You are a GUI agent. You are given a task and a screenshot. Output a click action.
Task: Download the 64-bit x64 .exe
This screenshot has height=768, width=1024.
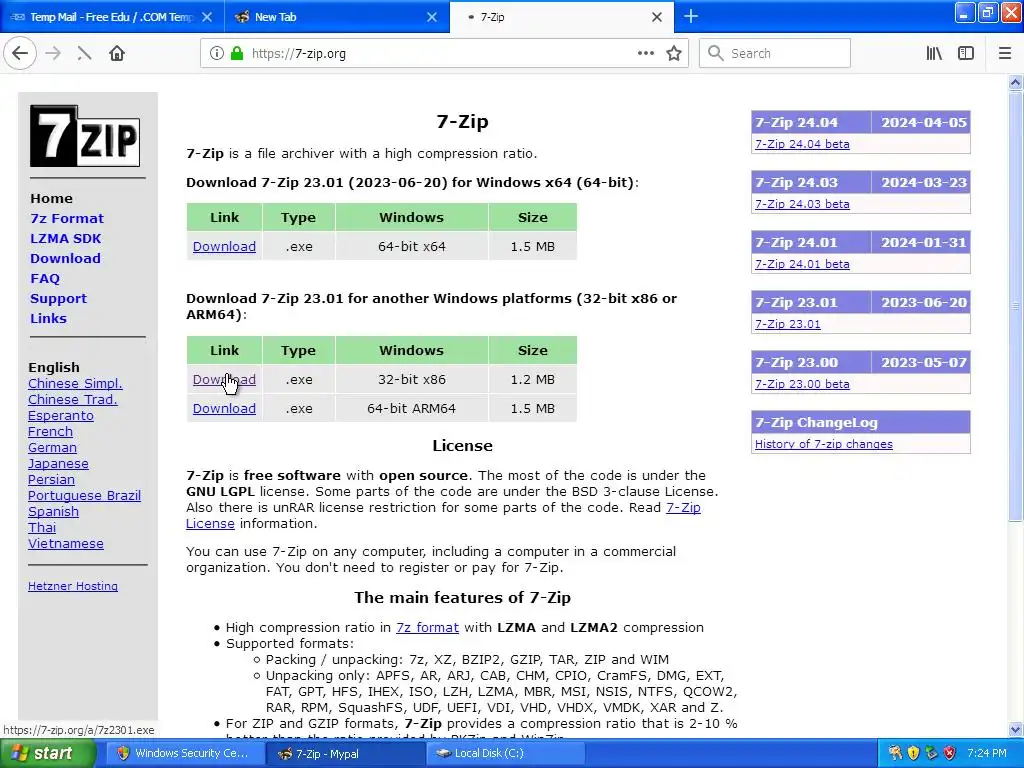pyautogui.click(x=224, y=247)
